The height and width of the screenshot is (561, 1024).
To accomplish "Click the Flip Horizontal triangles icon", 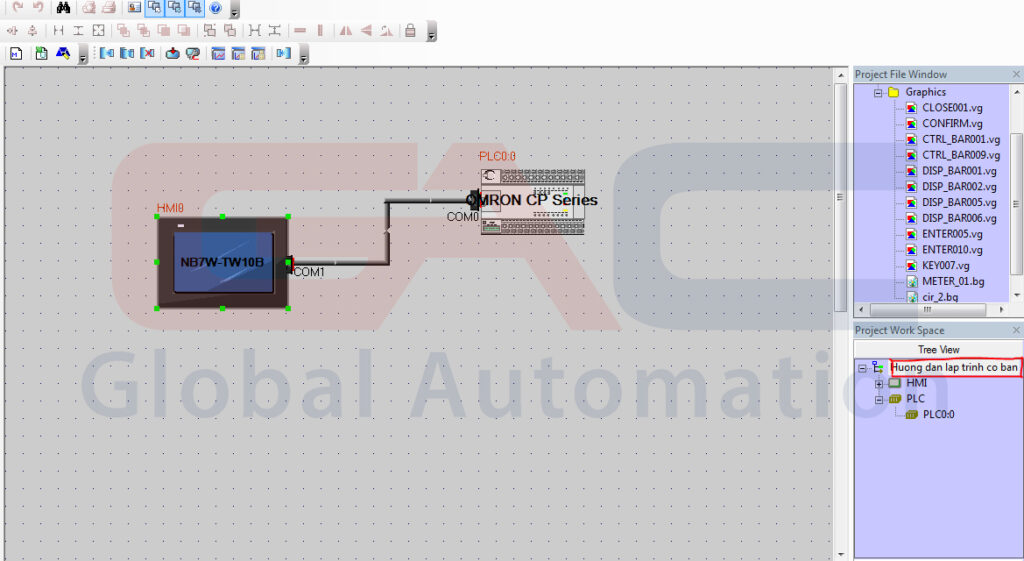I will pyautogui.click(x=346, y=30).
